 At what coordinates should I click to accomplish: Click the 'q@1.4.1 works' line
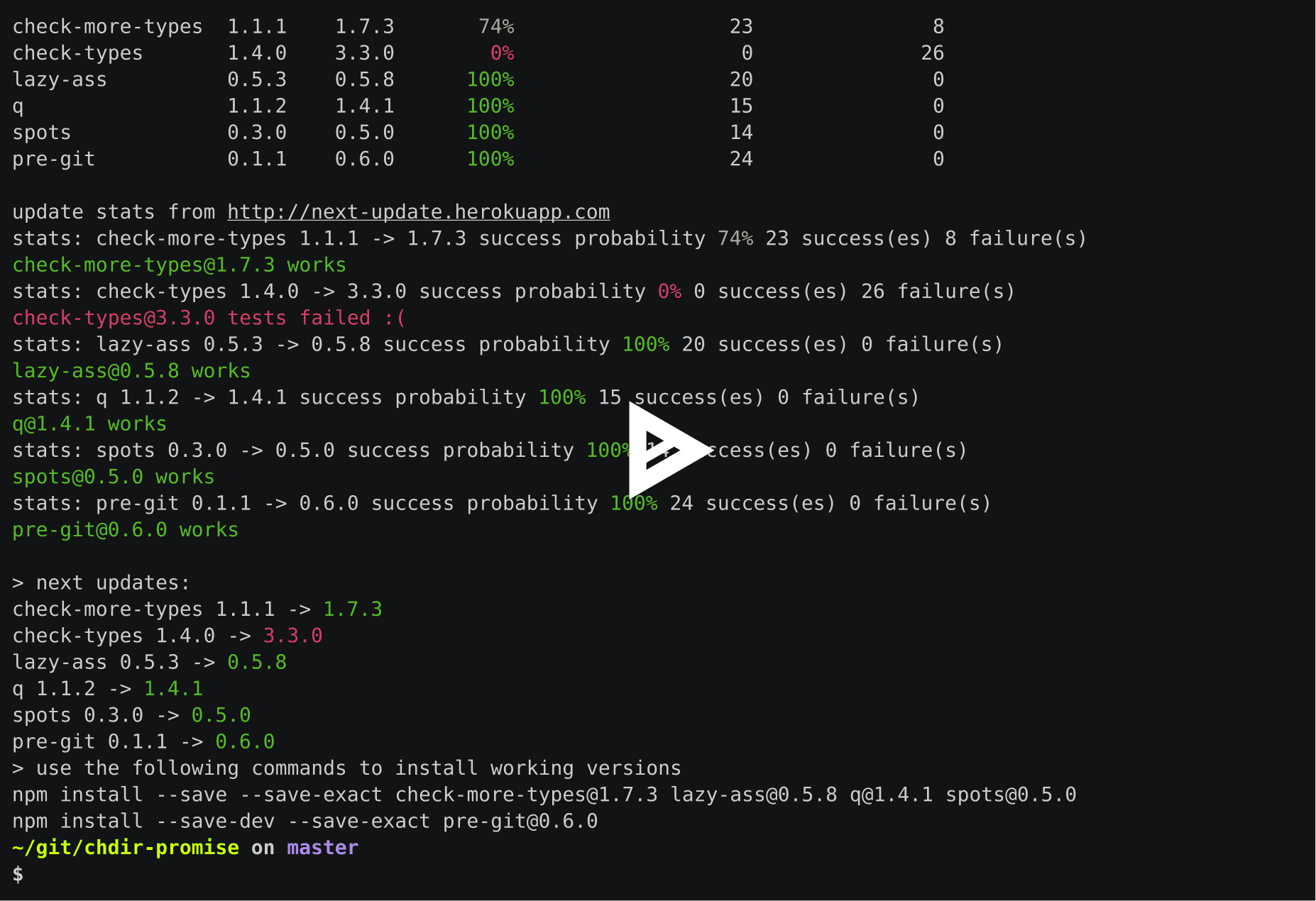pos(89,424)
